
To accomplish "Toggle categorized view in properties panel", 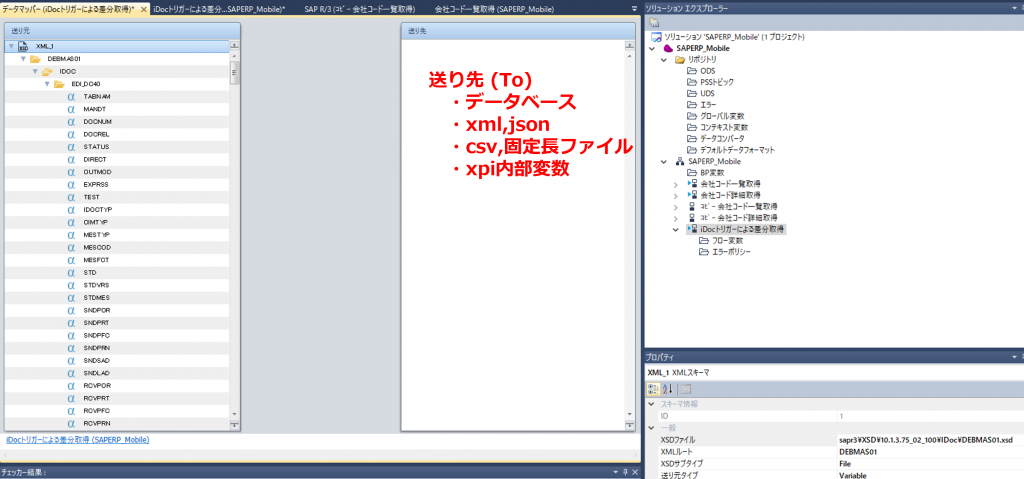I will [654, 388].
